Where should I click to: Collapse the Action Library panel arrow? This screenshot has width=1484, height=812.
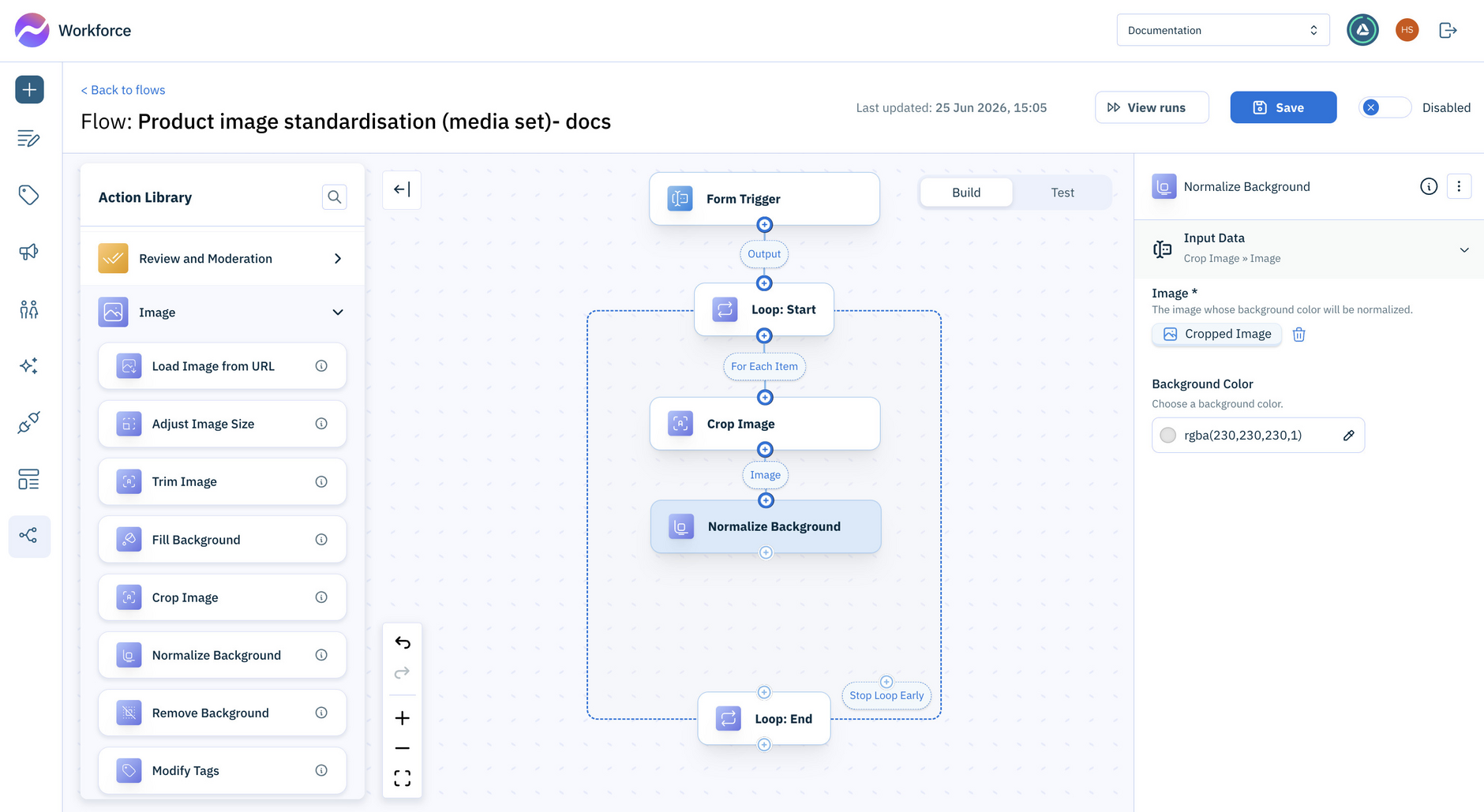[402, 189]
